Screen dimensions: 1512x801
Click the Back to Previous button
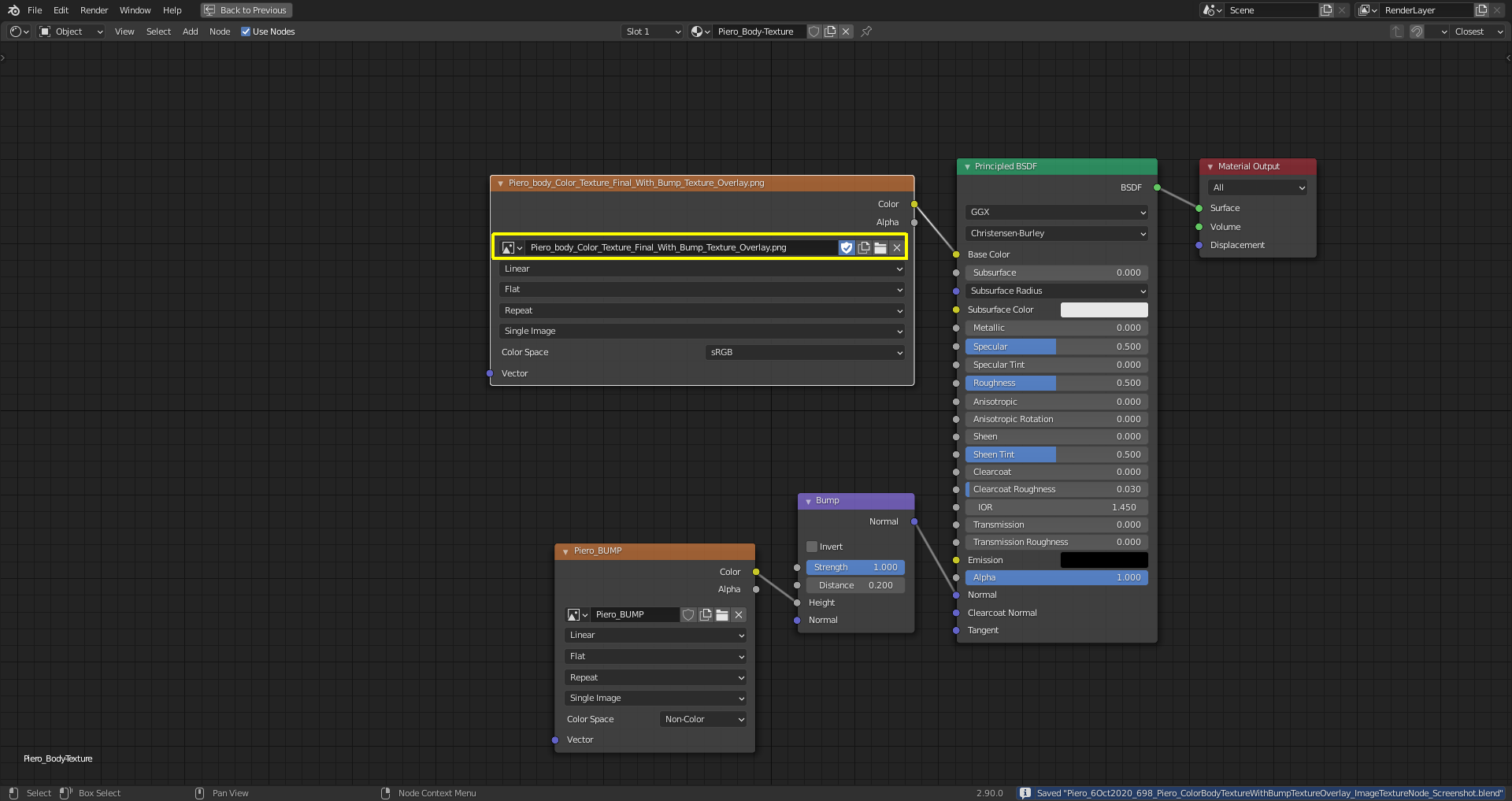point(246,10)
